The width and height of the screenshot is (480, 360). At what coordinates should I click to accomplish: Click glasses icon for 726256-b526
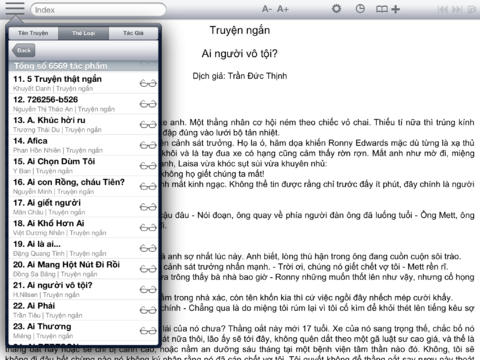(148, 104)
